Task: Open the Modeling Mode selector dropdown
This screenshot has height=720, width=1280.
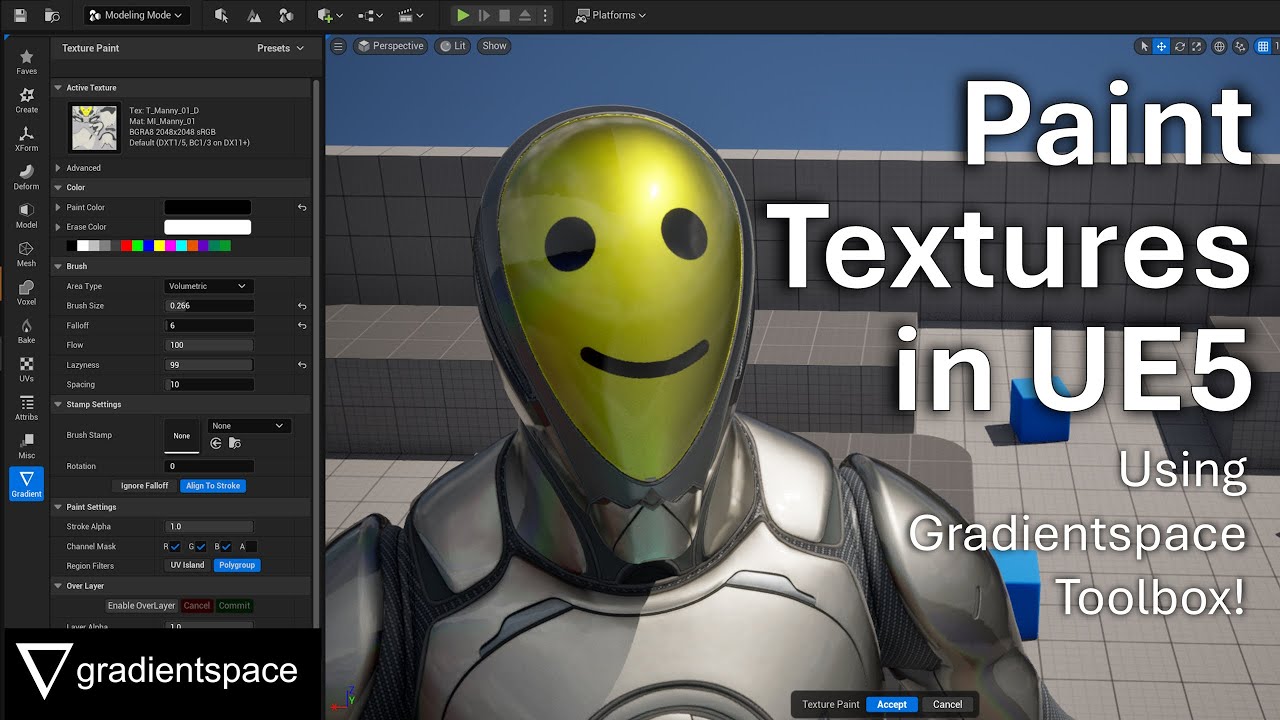Action: coord(136,15)
